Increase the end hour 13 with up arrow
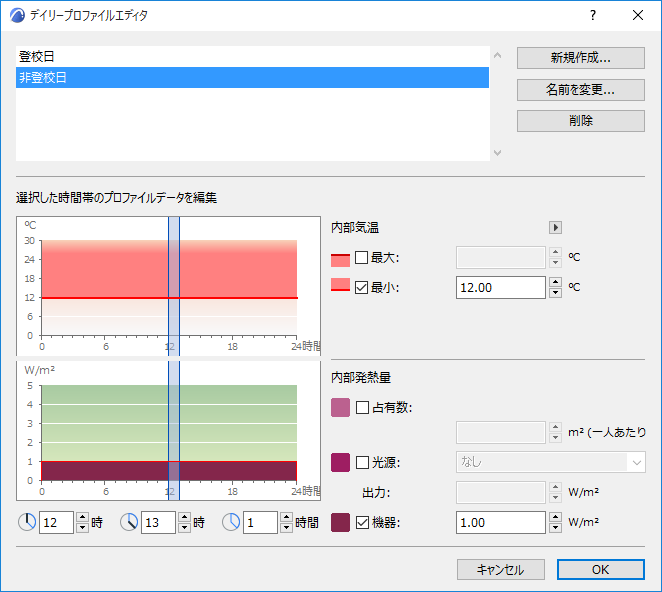Image resolution: width=662 pixels, height=592 pixels. 184,517
